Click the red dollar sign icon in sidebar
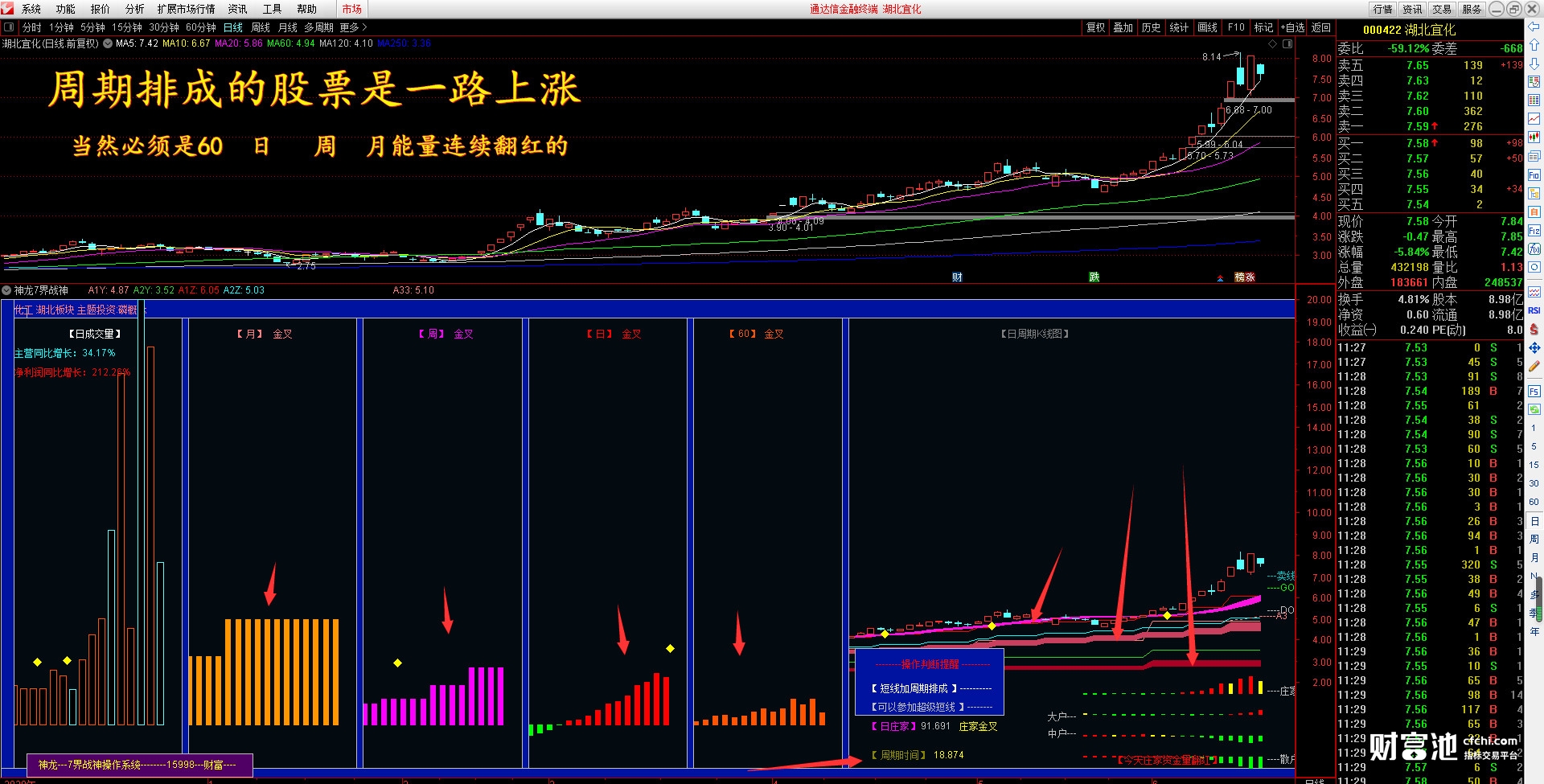The height and width of the screenshot is (784, 1544). [1534, 329]
